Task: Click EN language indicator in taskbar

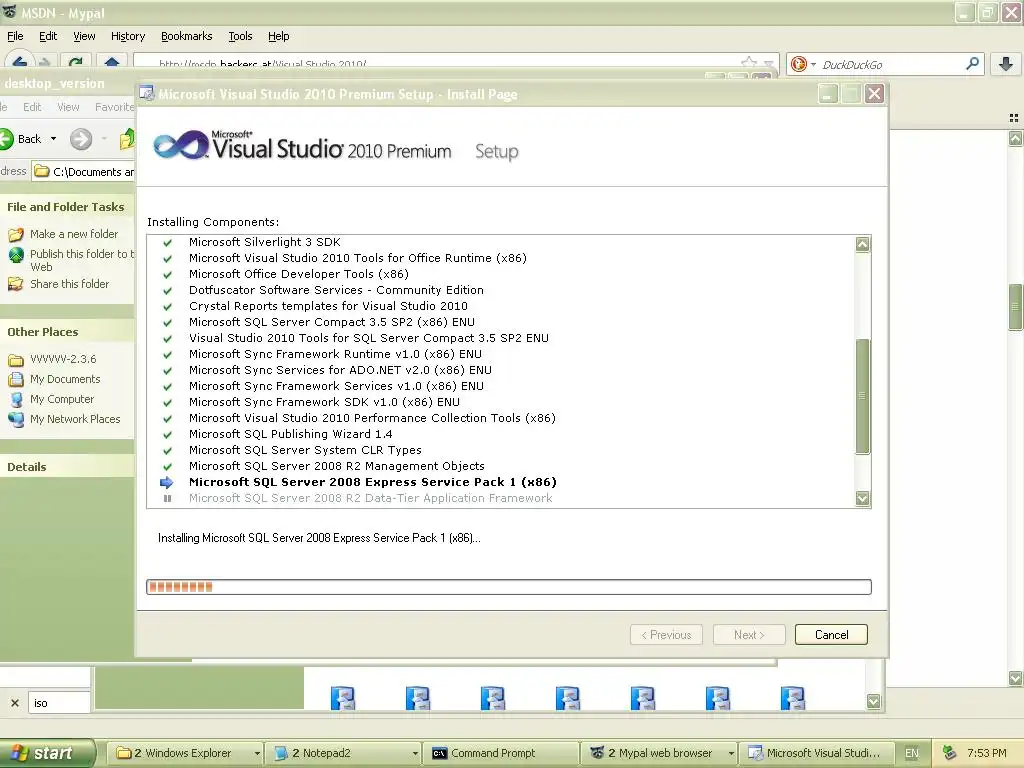Action: (912, 753)
